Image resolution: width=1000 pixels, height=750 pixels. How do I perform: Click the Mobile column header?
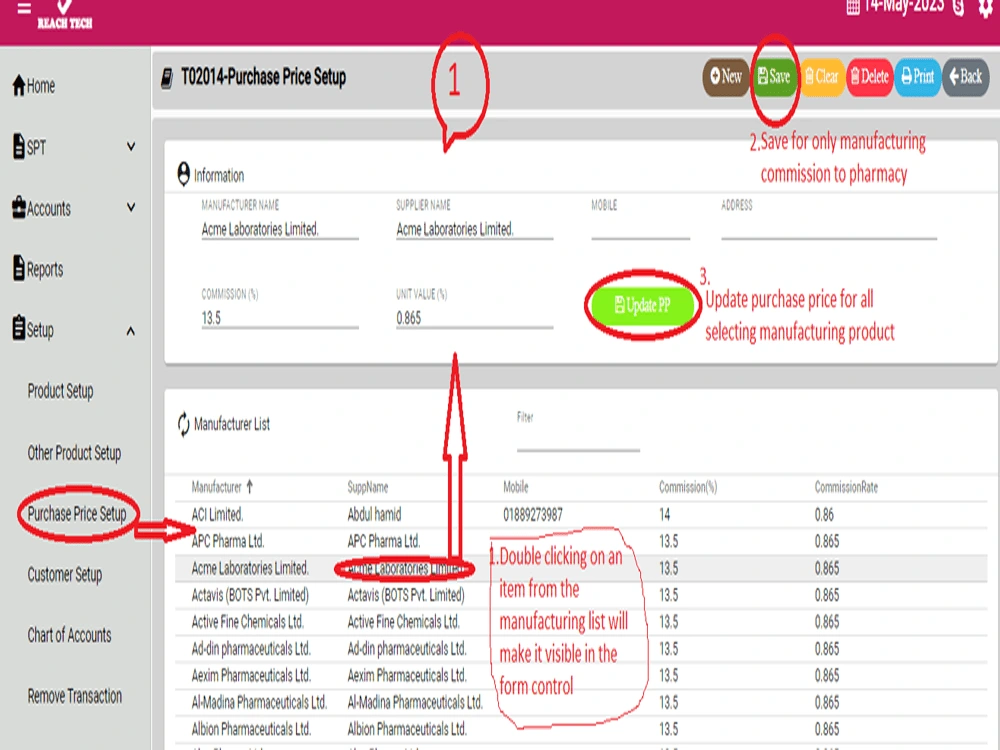coord(515,487)
